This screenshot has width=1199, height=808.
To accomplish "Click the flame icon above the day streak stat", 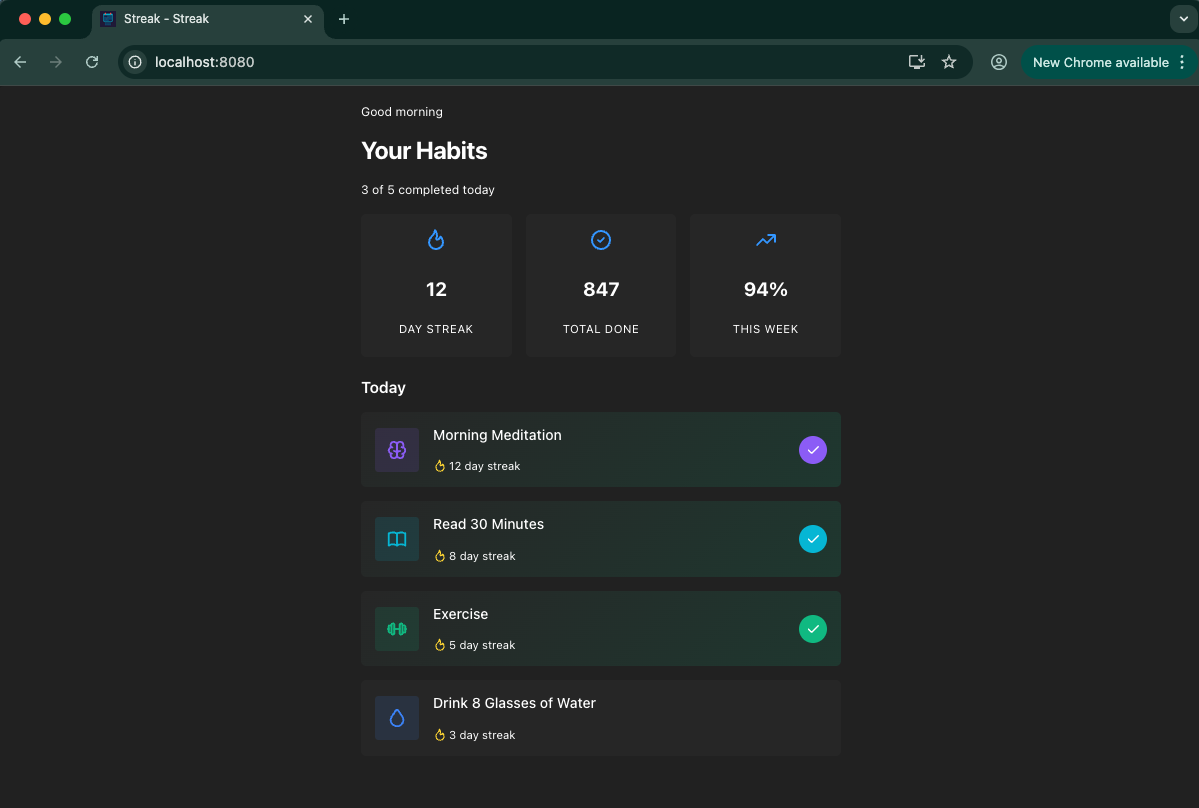I will pos(436,239).
